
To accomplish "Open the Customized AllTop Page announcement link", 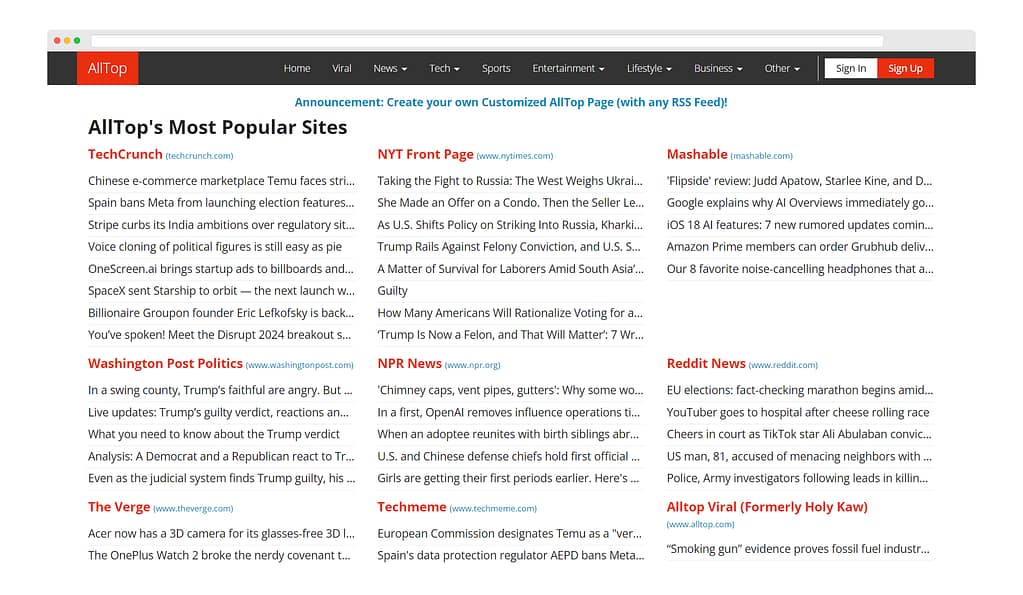I will click(x=511, y=102).
